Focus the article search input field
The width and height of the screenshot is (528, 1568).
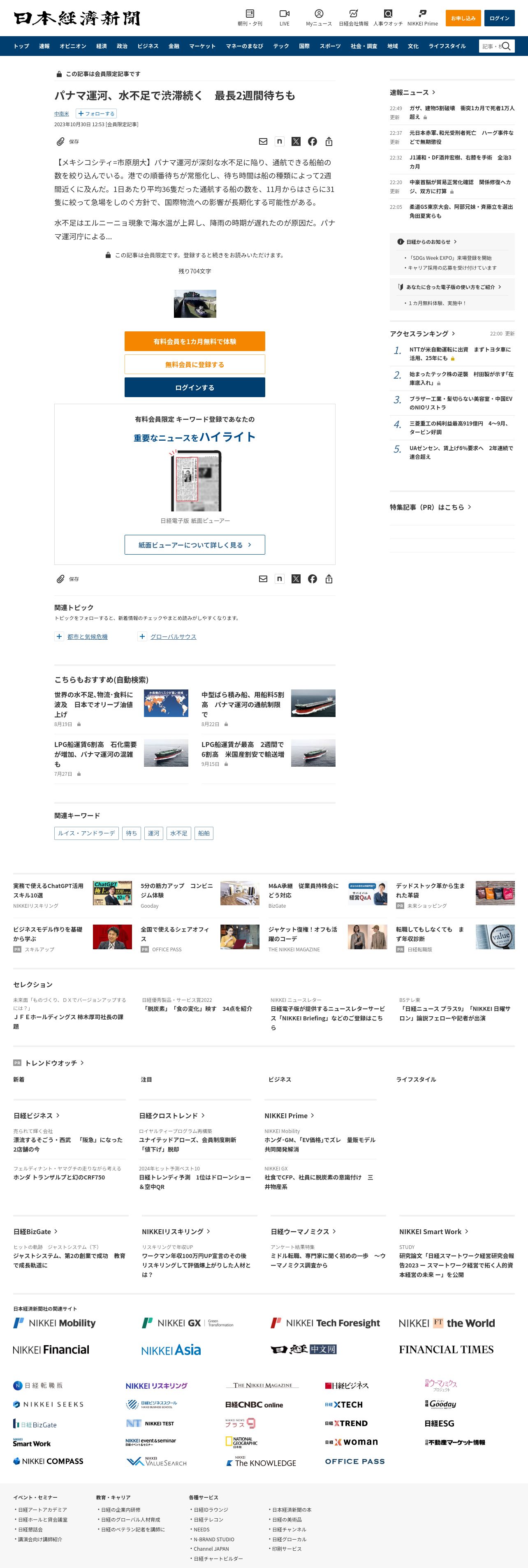click(x=491, y=46)
